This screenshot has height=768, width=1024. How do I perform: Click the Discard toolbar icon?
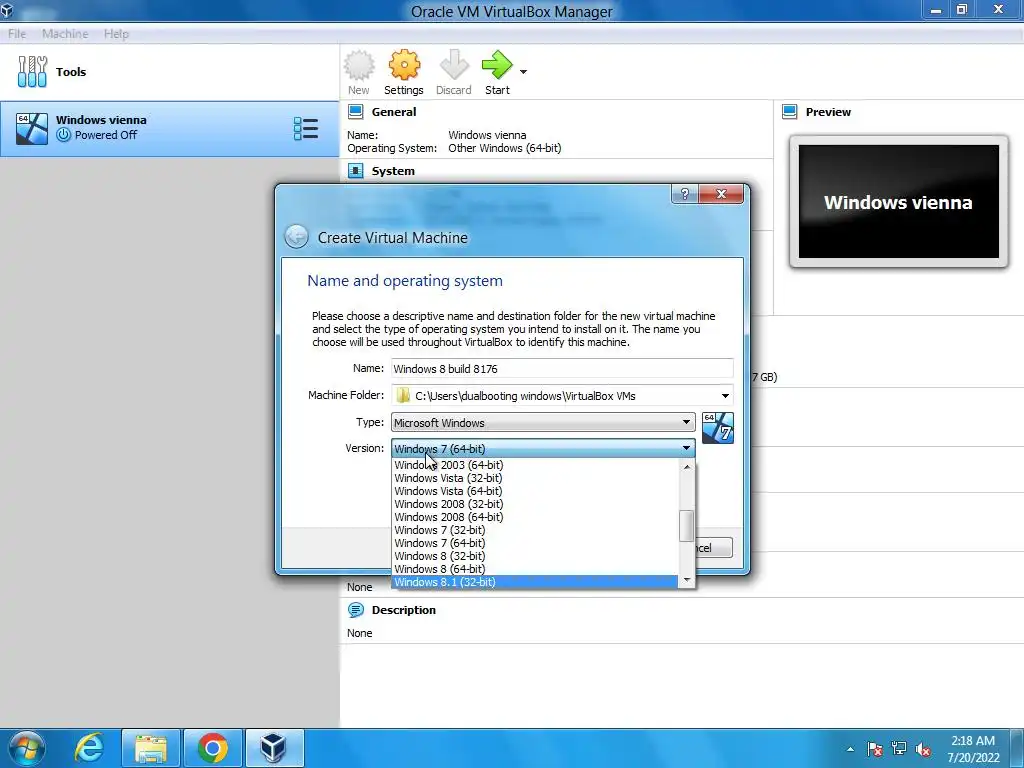[453, 65]
